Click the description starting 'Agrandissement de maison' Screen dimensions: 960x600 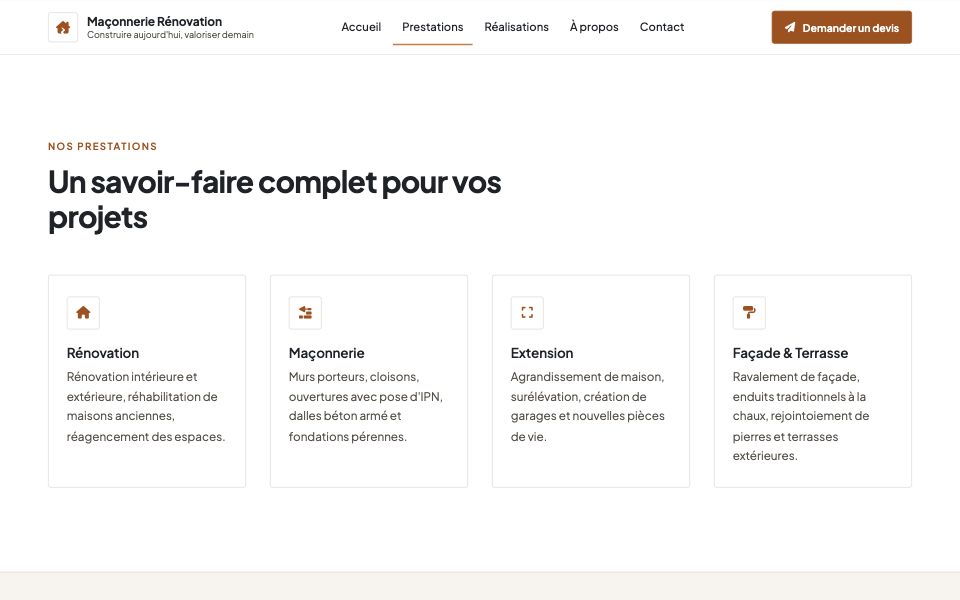tap(588, 407)
